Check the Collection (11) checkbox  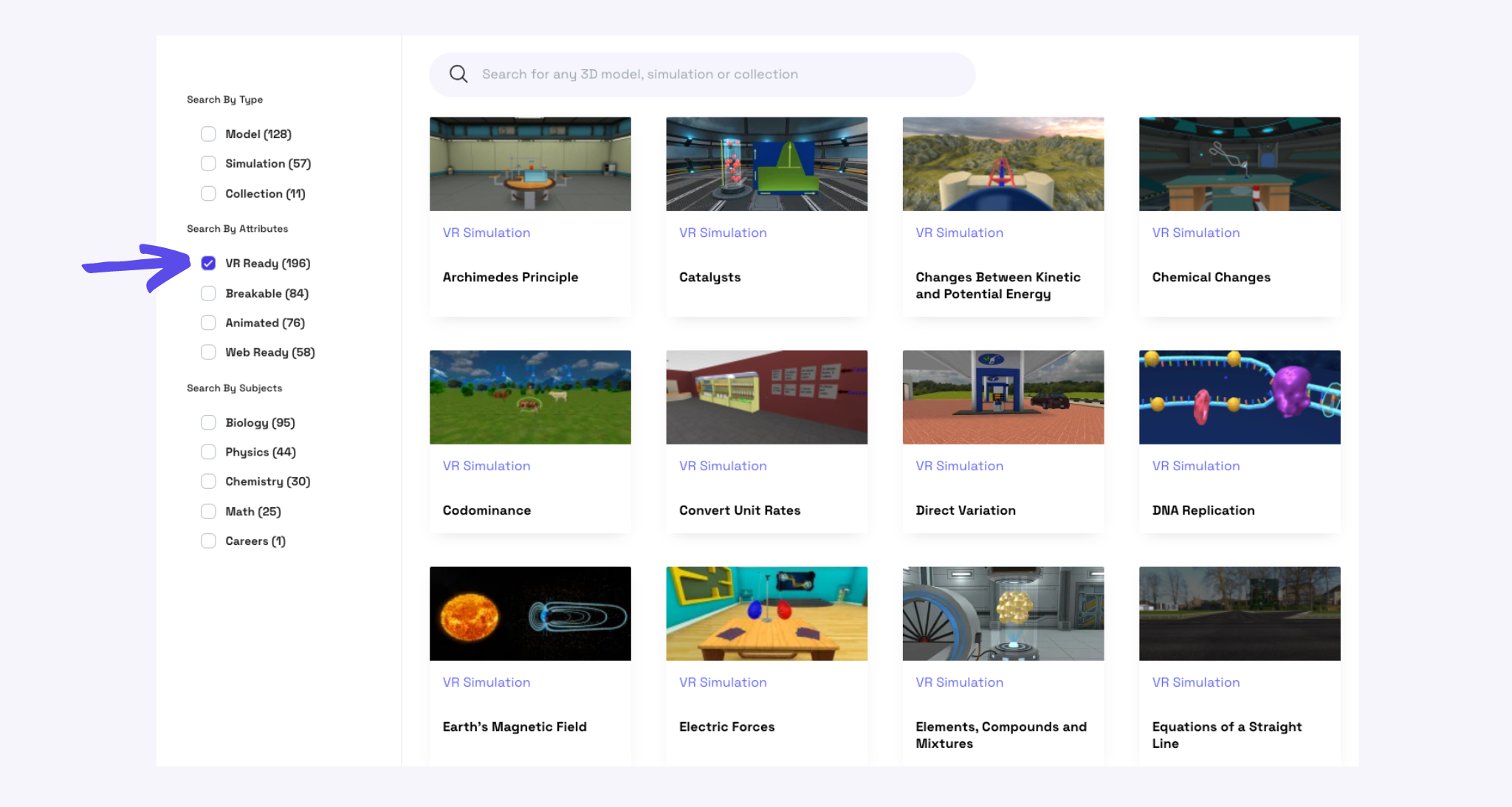[x=208, y=193]
